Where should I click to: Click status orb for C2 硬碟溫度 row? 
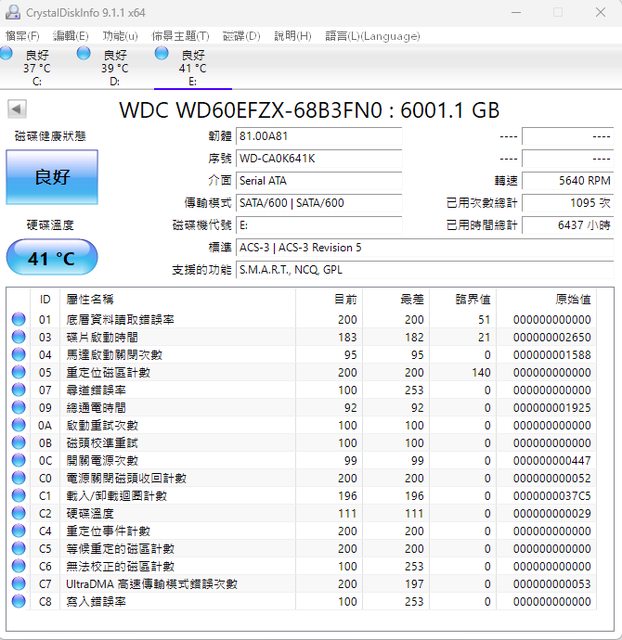point(18,513)
